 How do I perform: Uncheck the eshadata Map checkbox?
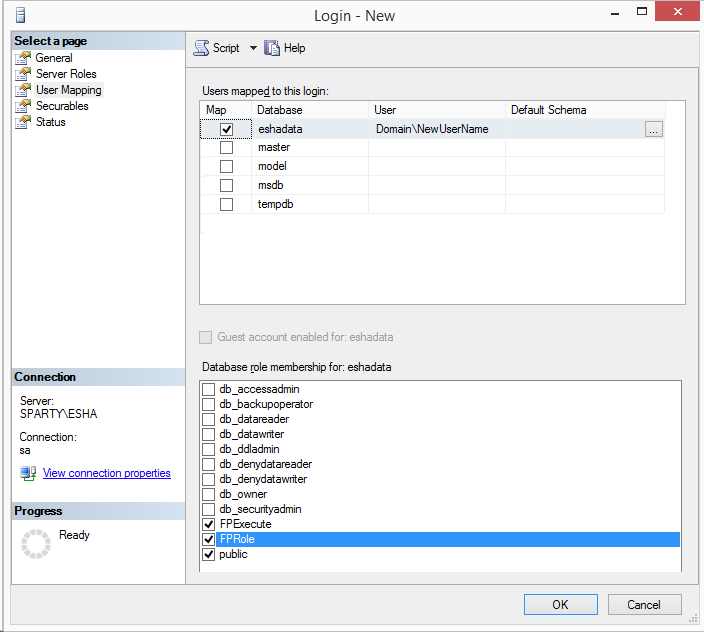click(x=227, y=129)
